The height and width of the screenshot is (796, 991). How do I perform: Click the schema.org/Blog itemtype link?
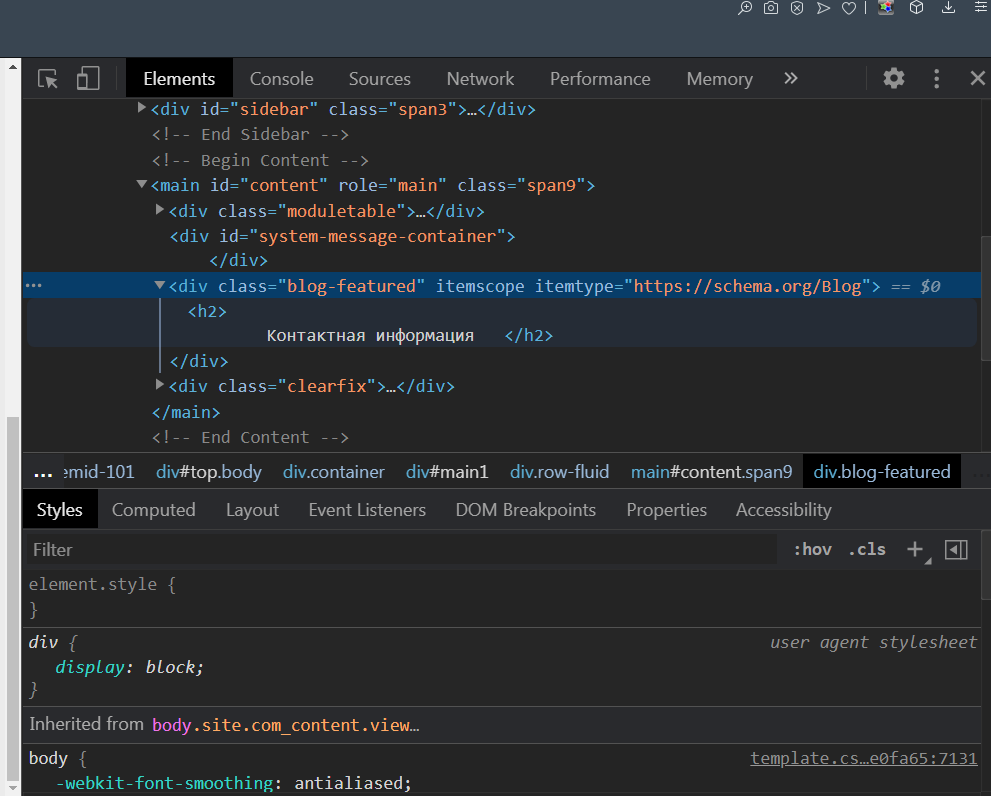(747, 286)
